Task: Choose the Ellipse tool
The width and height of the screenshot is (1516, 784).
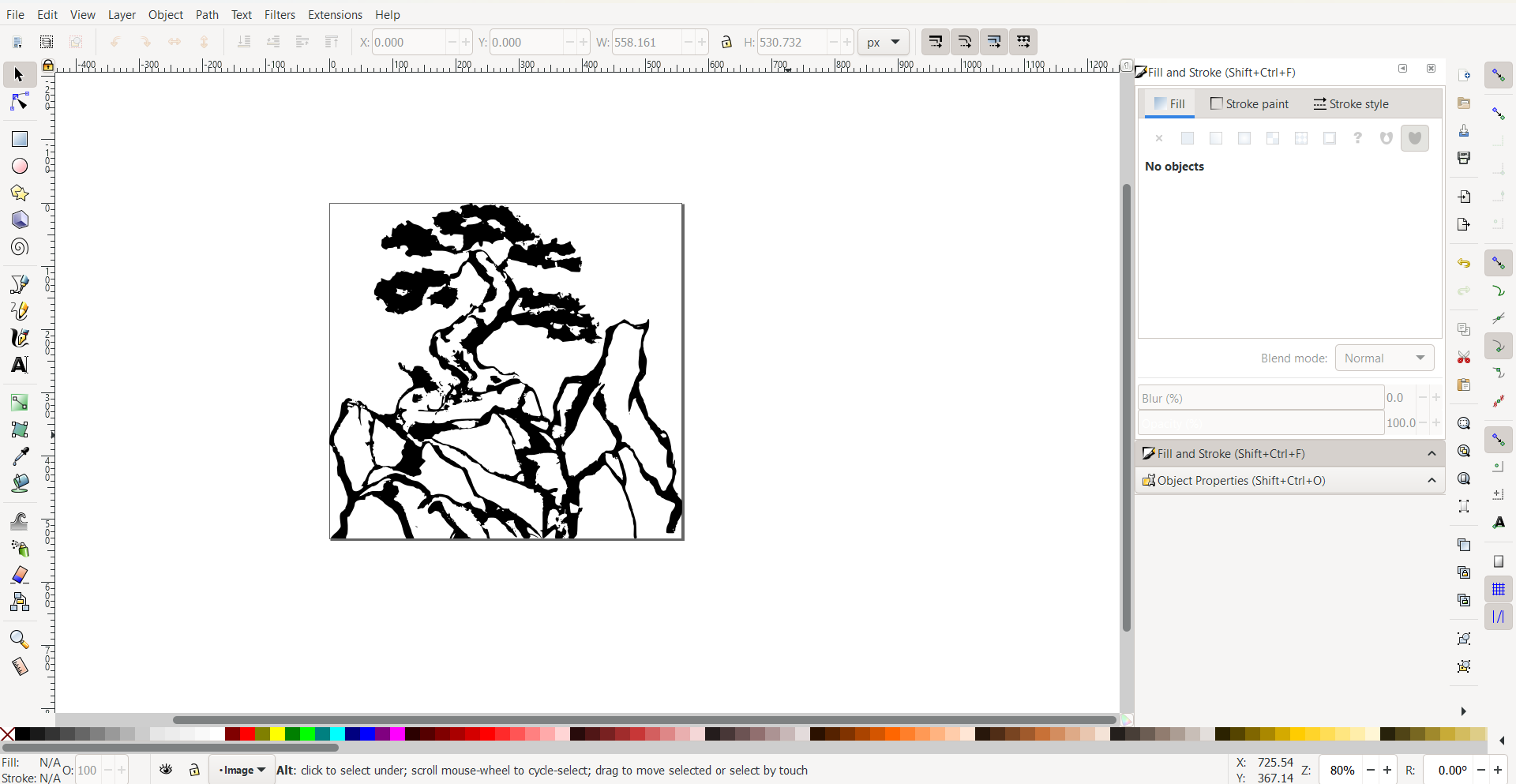Action: (x=19, y=166)
